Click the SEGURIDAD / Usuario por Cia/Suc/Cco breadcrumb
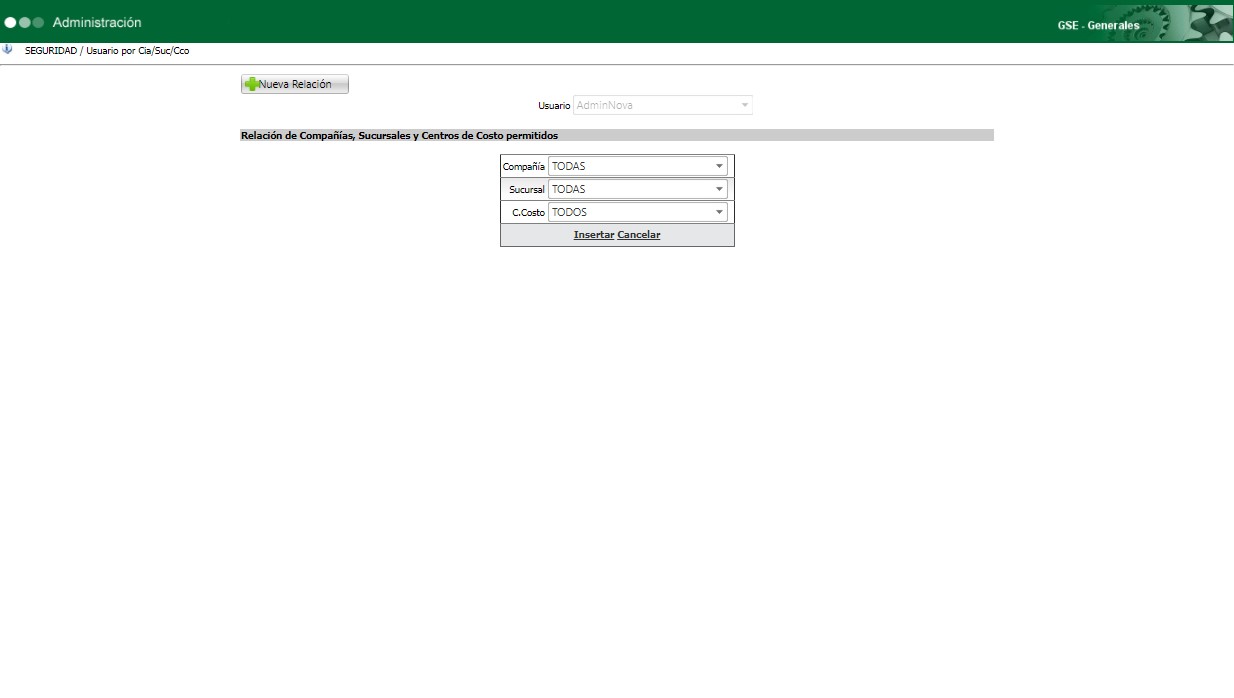Screen dimensions: 1234x698 coord(107,50)
